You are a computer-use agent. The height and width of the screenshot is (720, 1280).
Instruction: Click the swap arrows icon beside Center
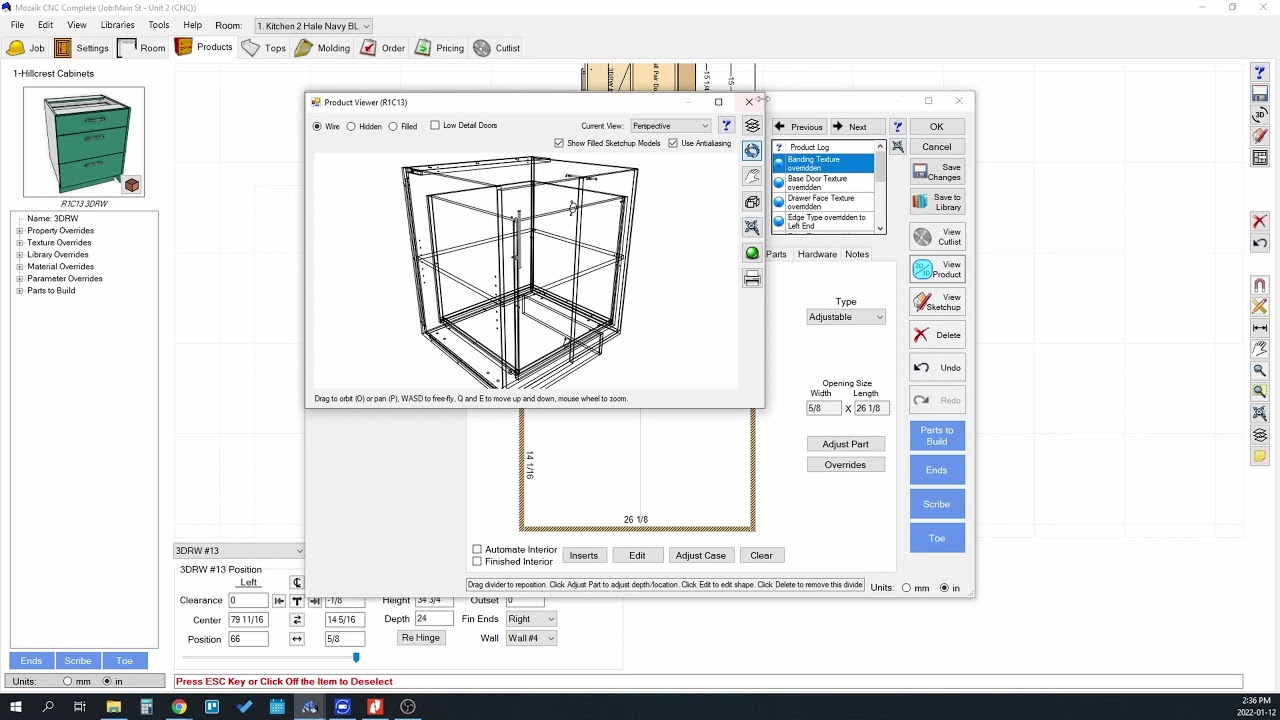coord(297,620)
